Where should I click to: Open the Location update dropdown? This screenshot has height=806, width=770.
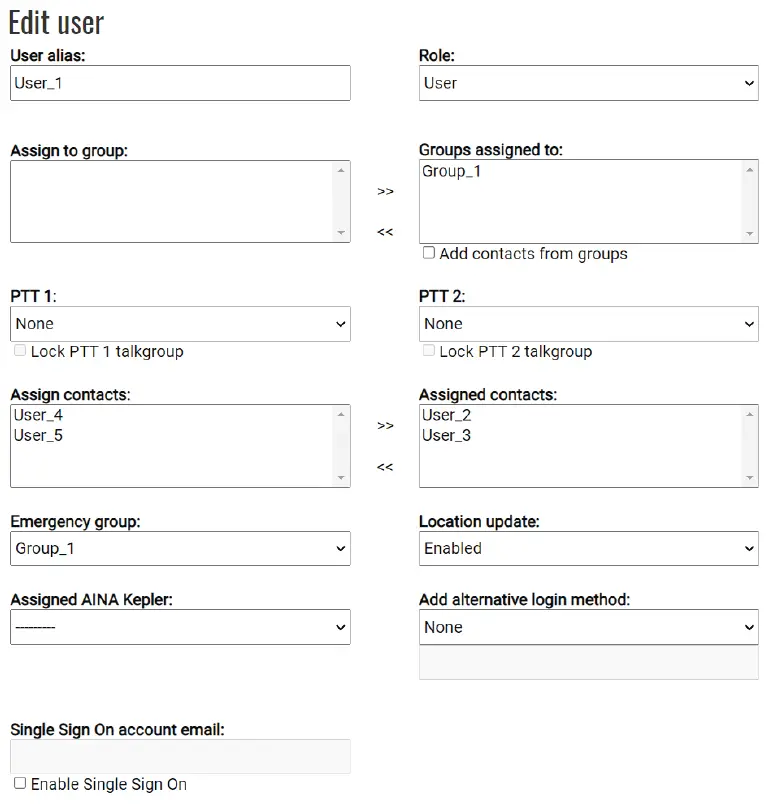(588, 548)
